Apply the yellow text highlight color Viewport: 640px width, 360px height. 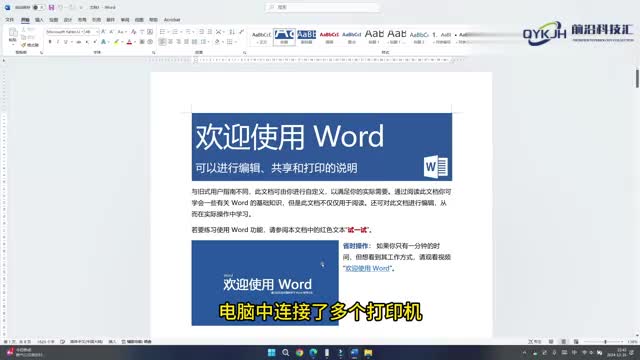pos(116,42)
